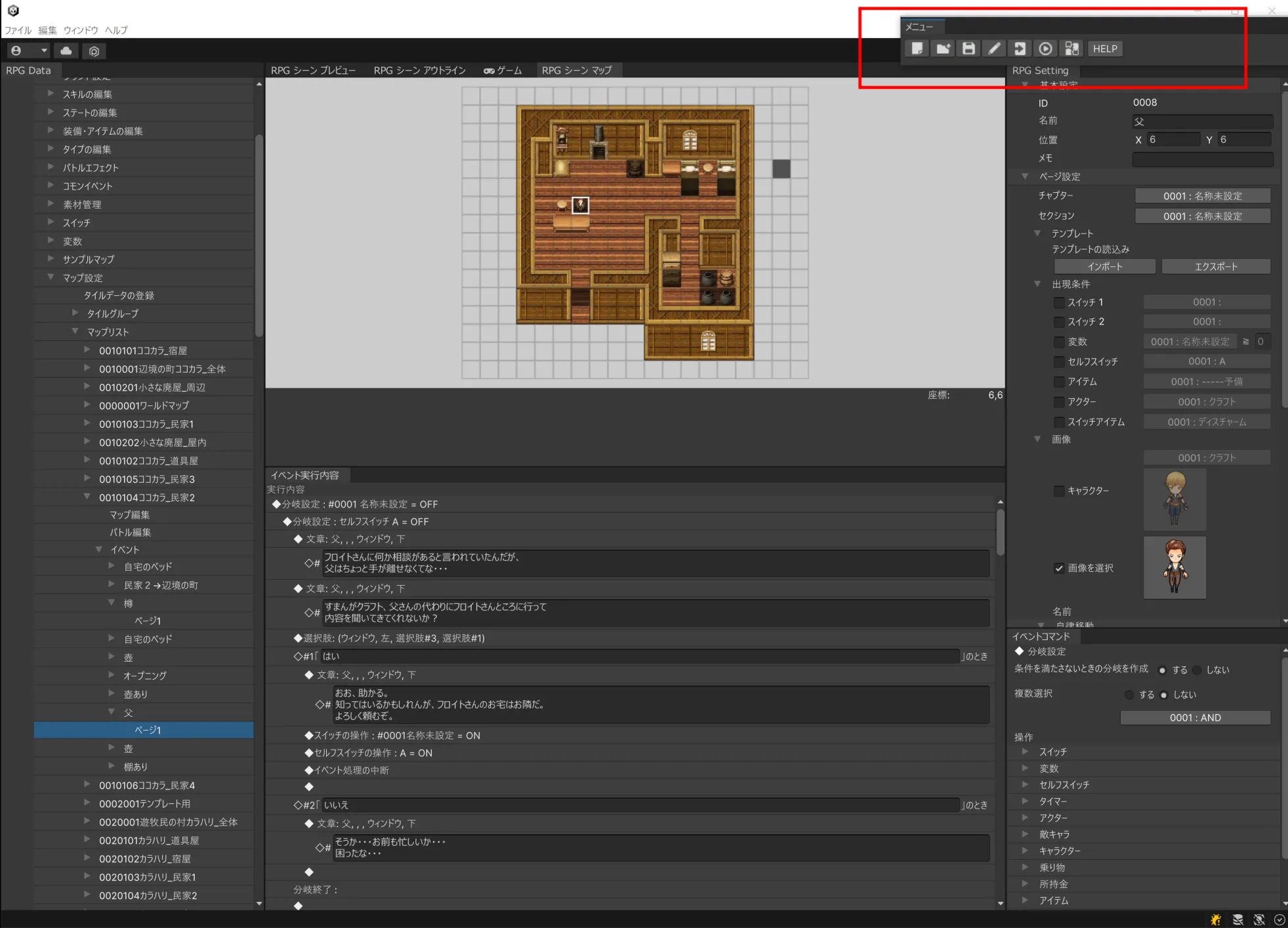Expand the スイッチ section under 操作
This screenshot has height=928, width=1288.
(1025, 752)
